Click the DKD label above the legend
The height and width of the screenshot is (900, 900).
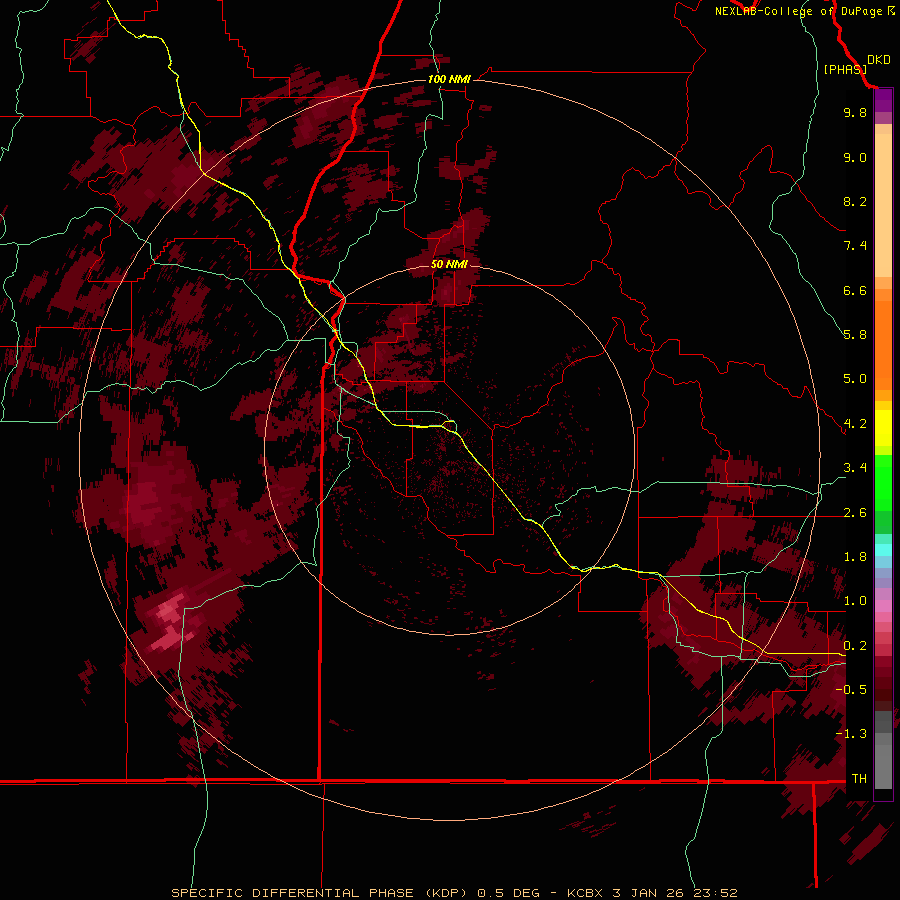(879, 60)
